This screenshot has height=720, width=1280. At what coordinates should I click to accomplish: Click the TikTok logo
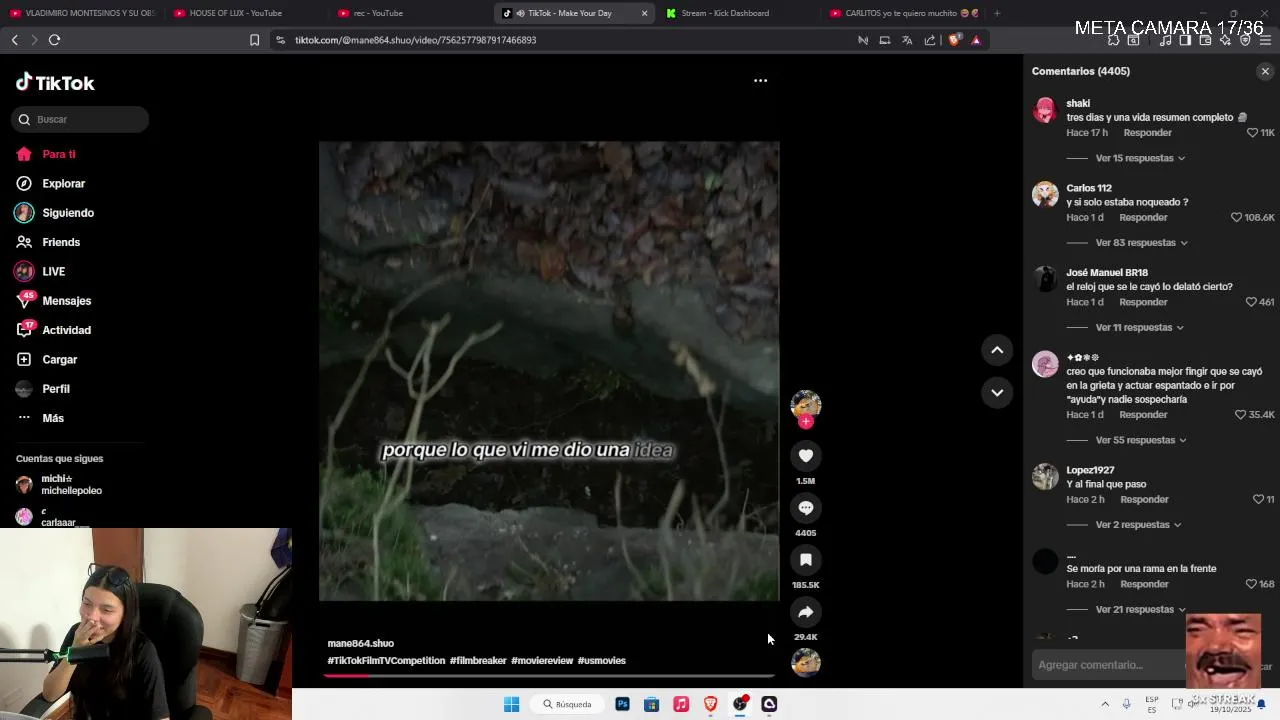tap(55, 83)
